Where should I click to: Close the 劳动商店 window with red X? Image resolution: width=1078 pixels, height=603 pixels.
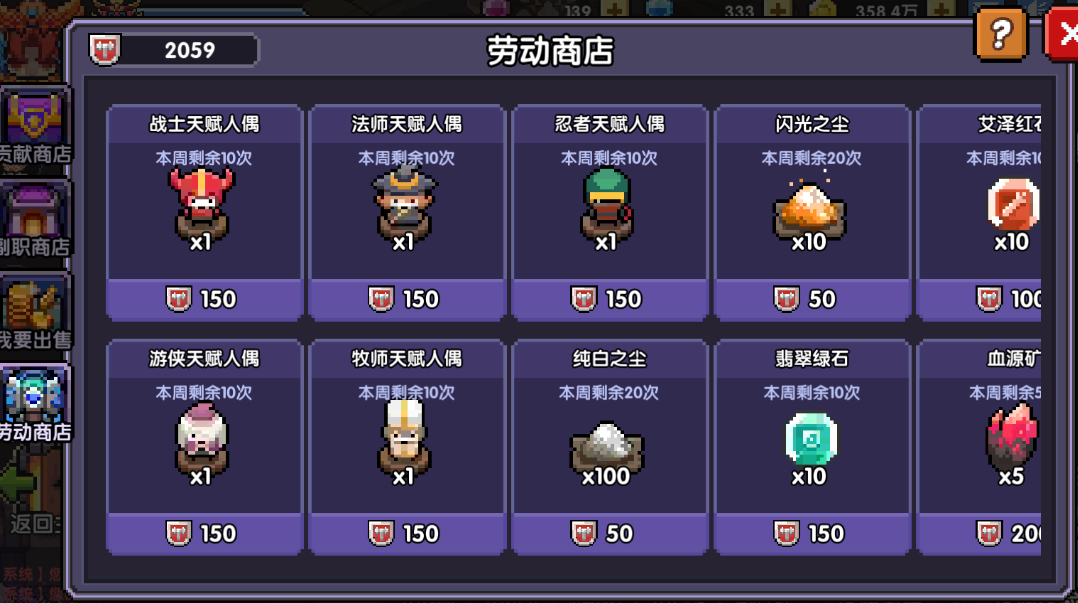tap(1062, 34)
